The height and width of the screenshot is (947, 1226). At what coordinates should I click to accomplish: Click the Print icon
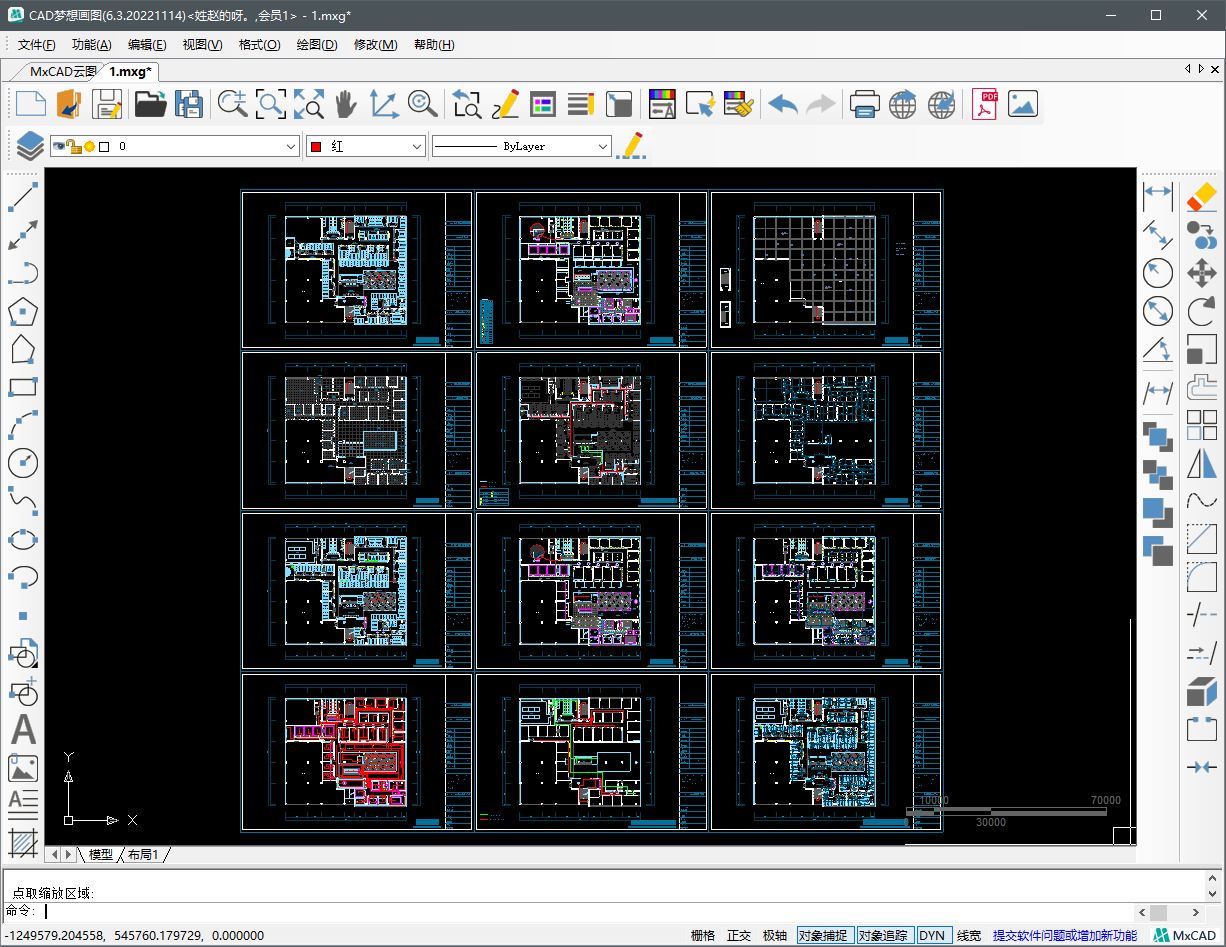pyautogui.click(x=864, y=104)
